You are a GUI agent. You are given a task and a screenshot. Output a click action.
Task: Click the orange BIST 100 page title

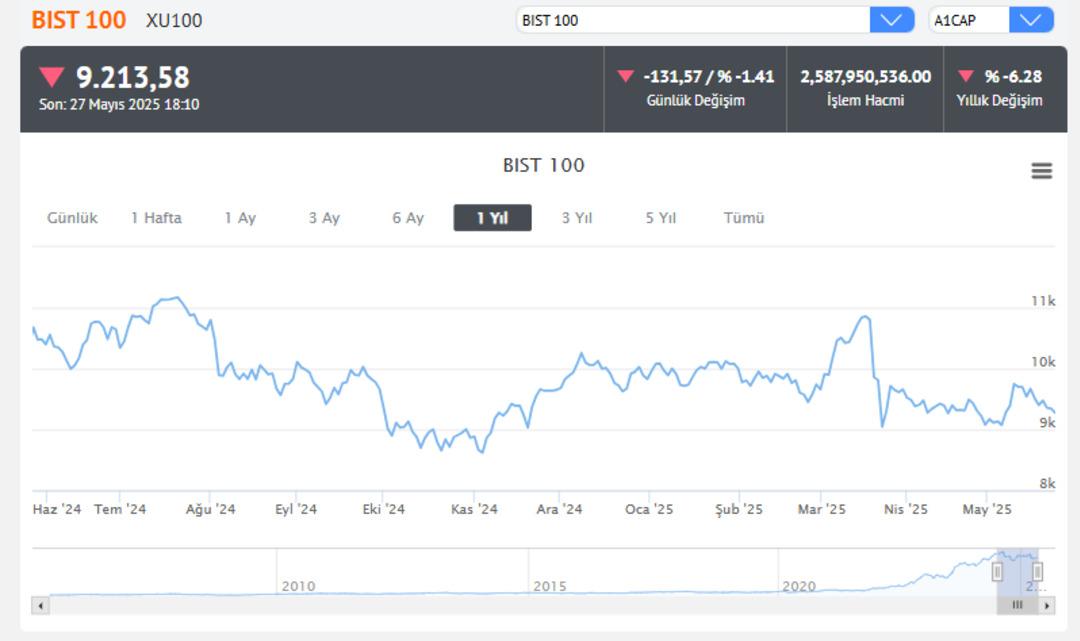(79, 20)
